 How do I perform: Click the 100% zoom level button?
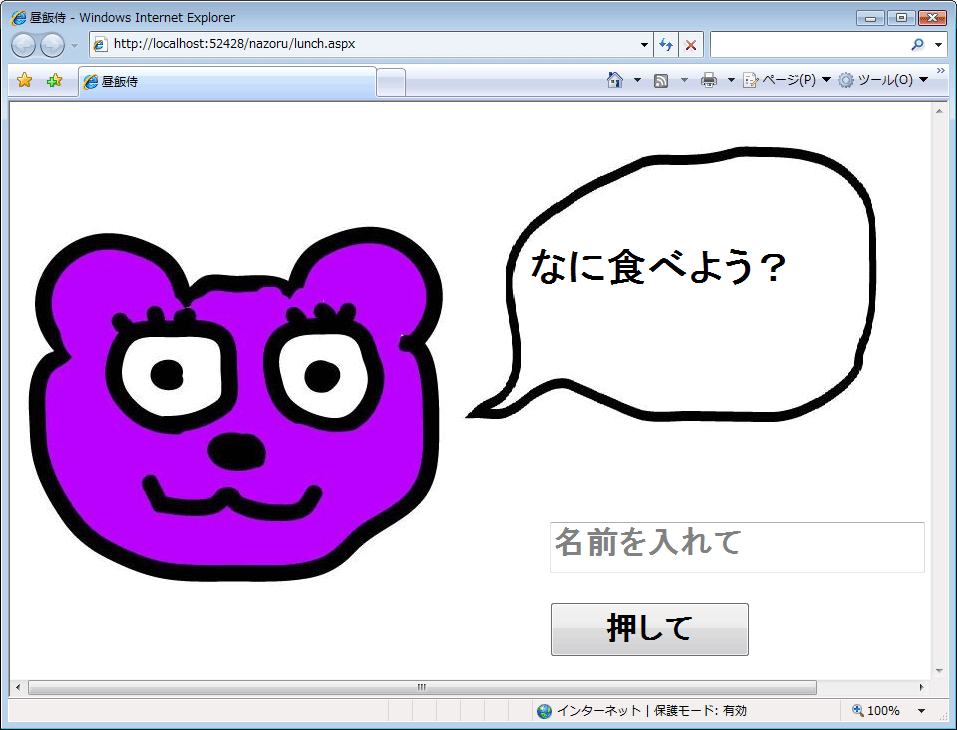pyautogui.click(x=876, y=710)
